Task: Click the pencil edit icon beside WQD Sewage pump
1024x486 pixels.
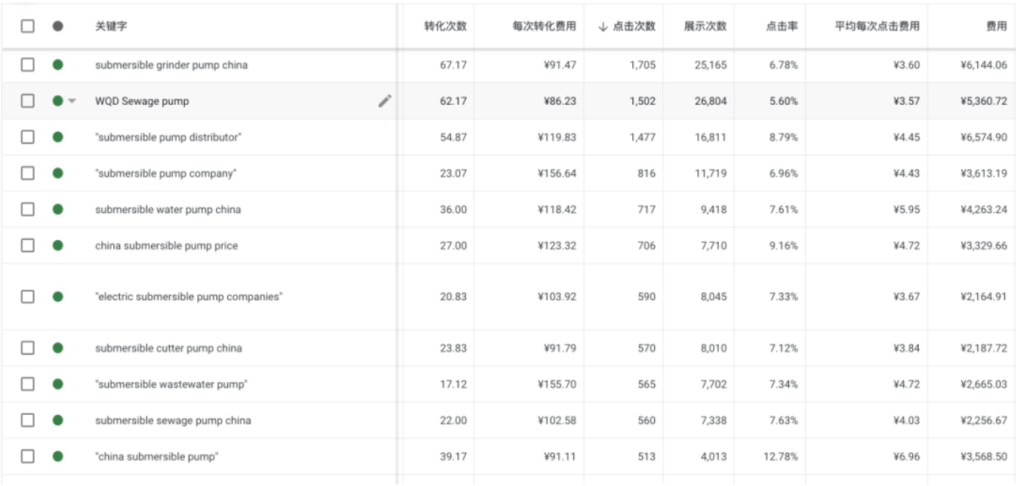Action: coord(384,101)
